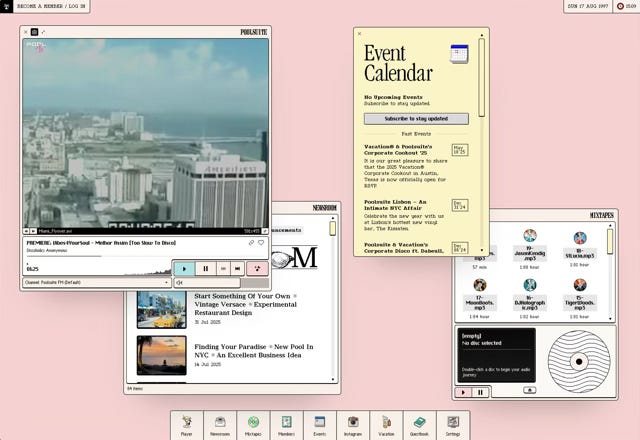The width and height of the screenshot is (640, 440).
Task: Open the Events dock icon
Action: 320,426
